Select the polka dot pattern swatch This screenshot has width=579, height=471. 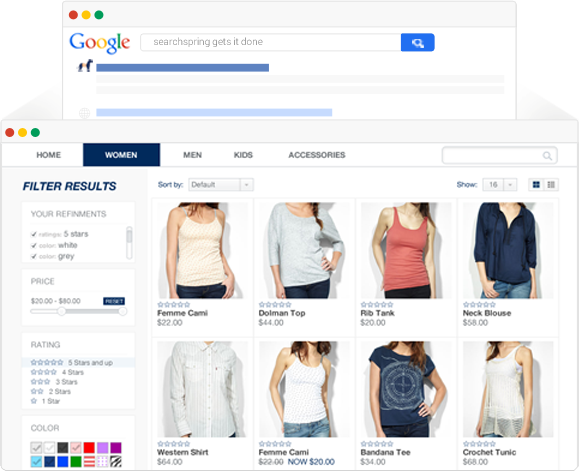click(x=103, y=461)
